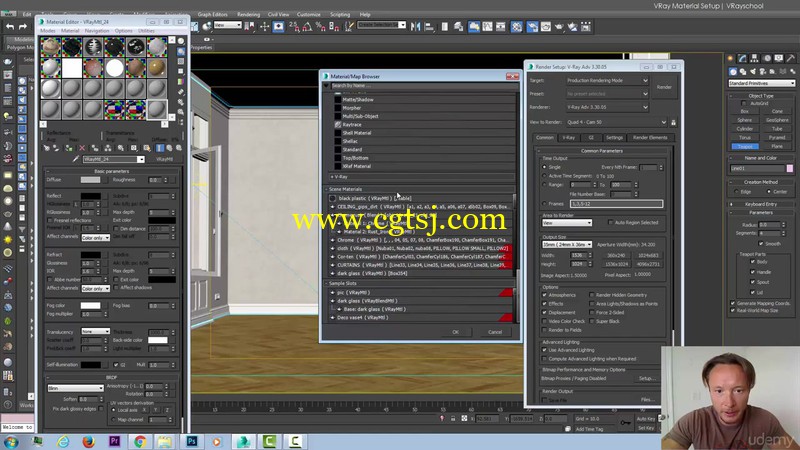
Task: Click Cancel in Material/Map Browser
Action: pos(494,332)
